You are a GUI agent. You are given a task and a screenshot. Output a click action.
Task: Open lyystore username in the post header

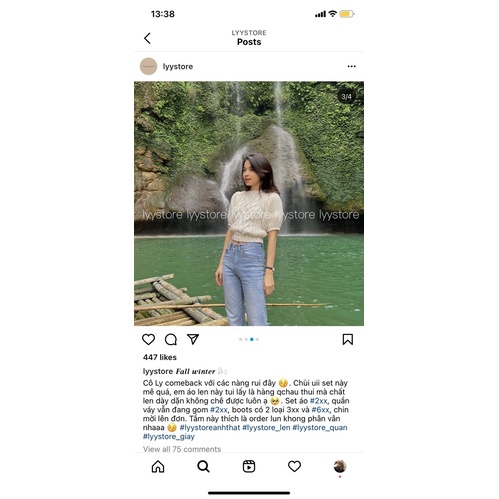[178, 67]
